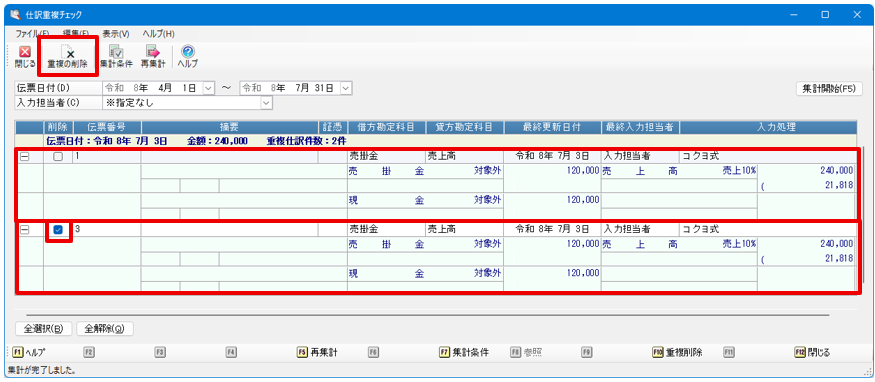
Task: Open the 編集 menu
Action: coord(76,34)
